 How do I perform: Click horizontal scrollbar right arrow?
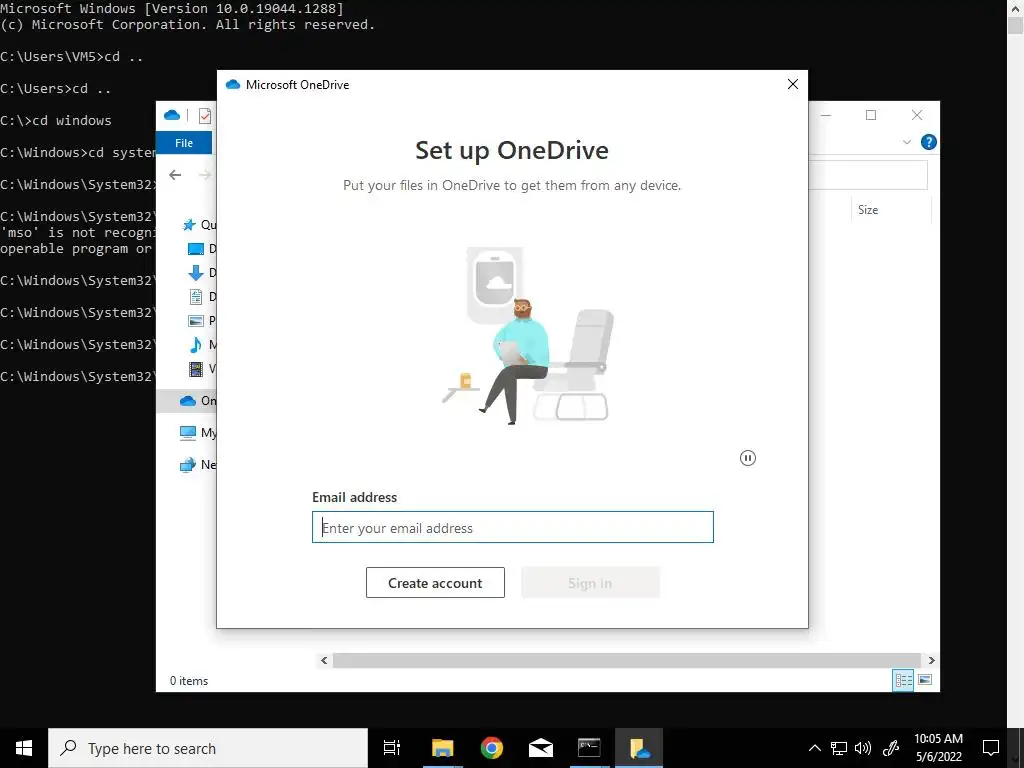coord(931,660)
